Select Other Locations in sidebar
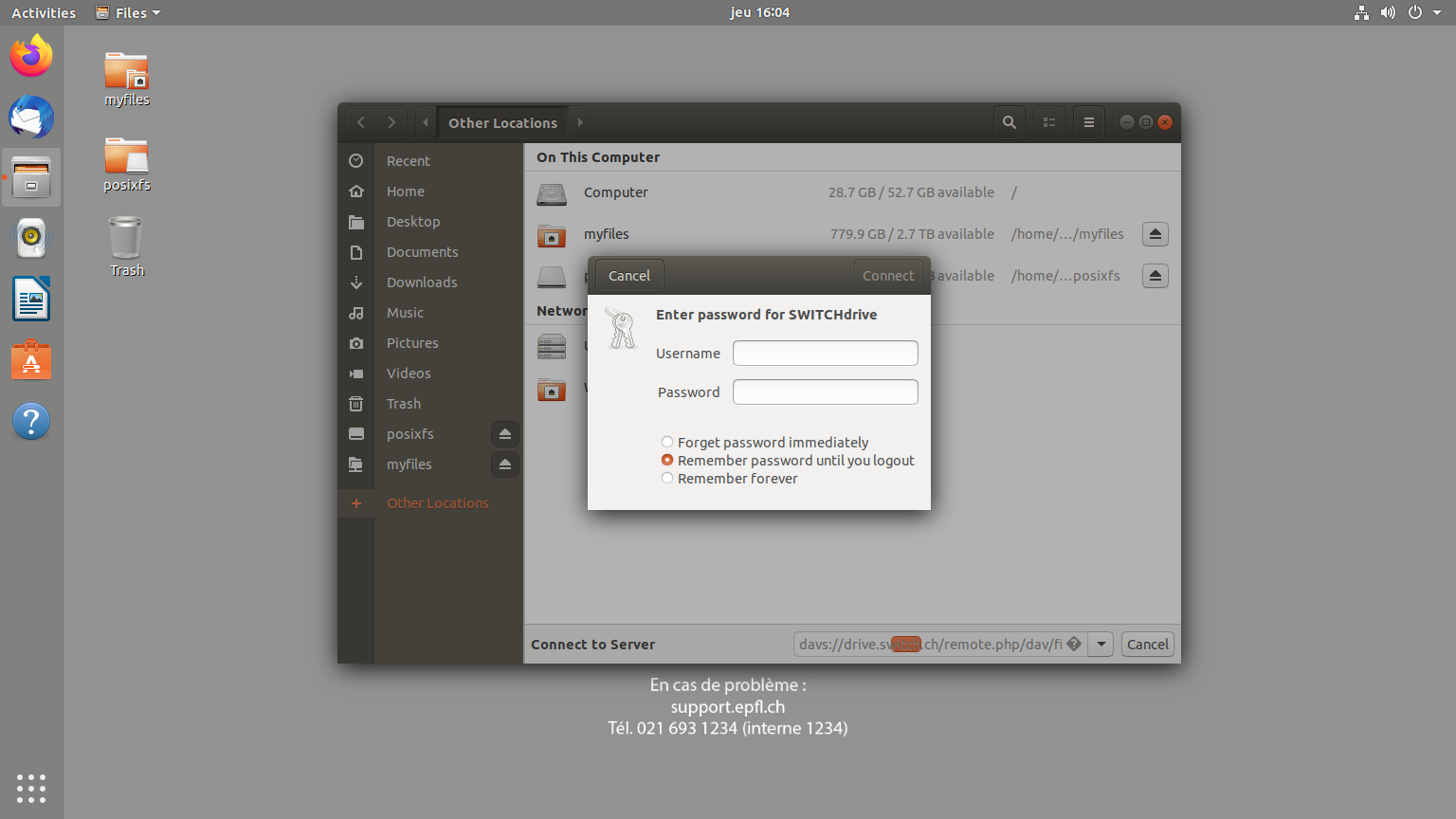Viewport: 1456px width, 819px height. coord(430,503)
